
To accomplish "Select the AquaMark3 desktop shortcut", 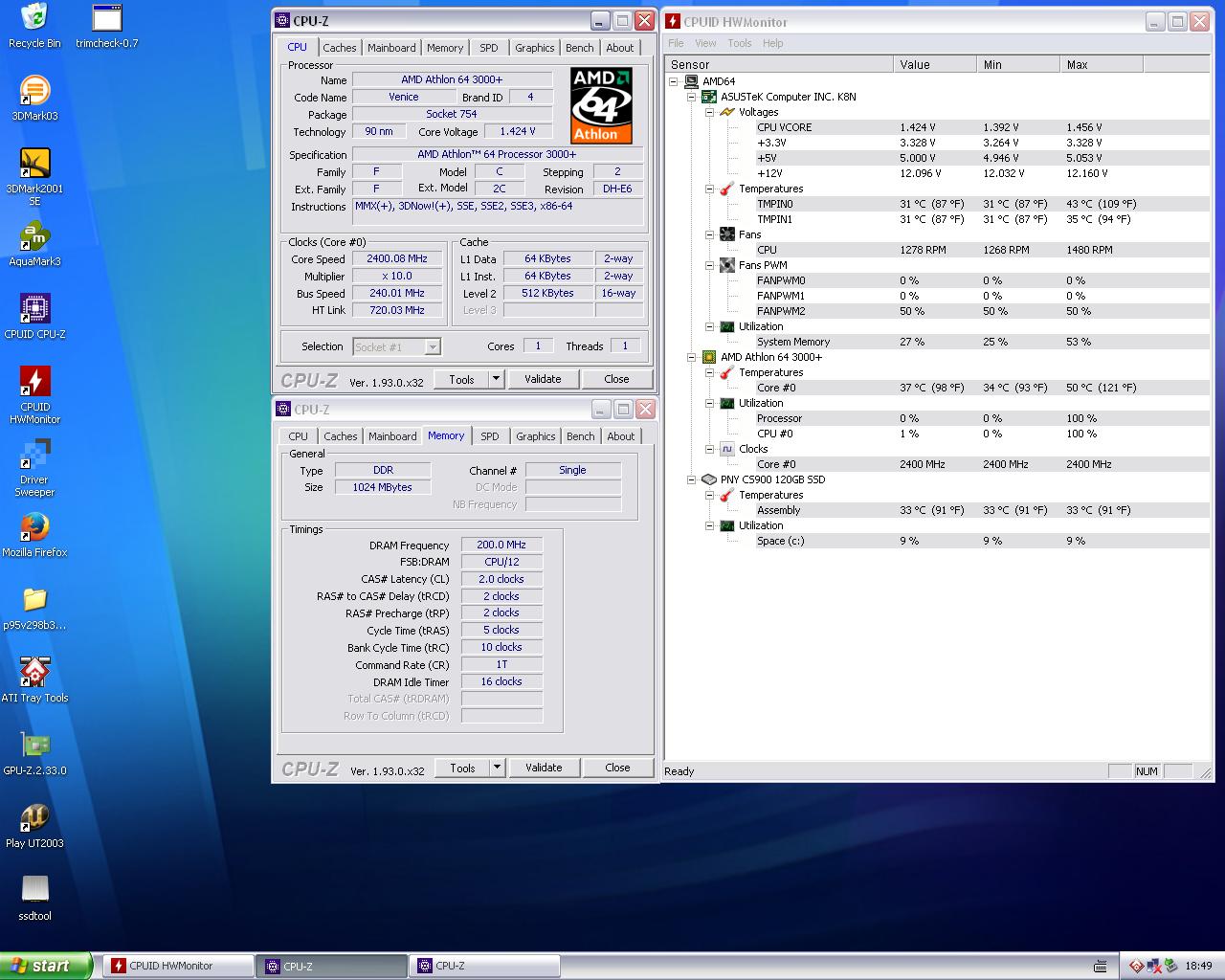I will 34,237.
